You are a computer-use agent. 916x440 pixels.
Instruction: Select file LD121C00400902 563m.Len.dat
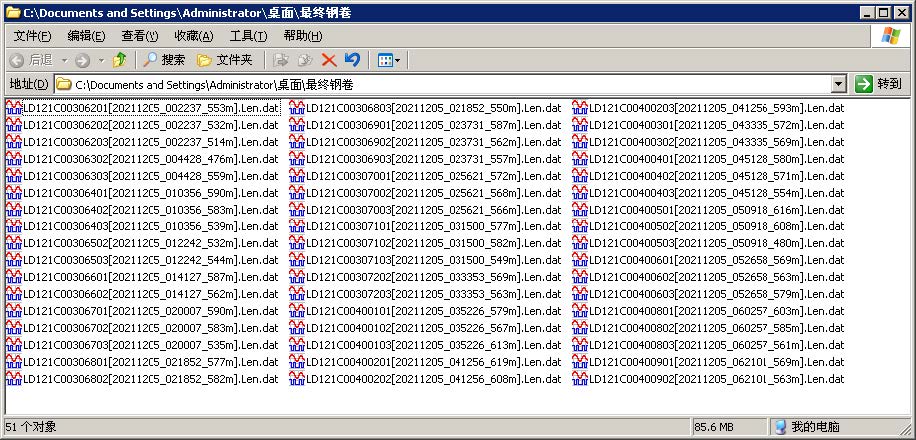(x=716, y=379)
